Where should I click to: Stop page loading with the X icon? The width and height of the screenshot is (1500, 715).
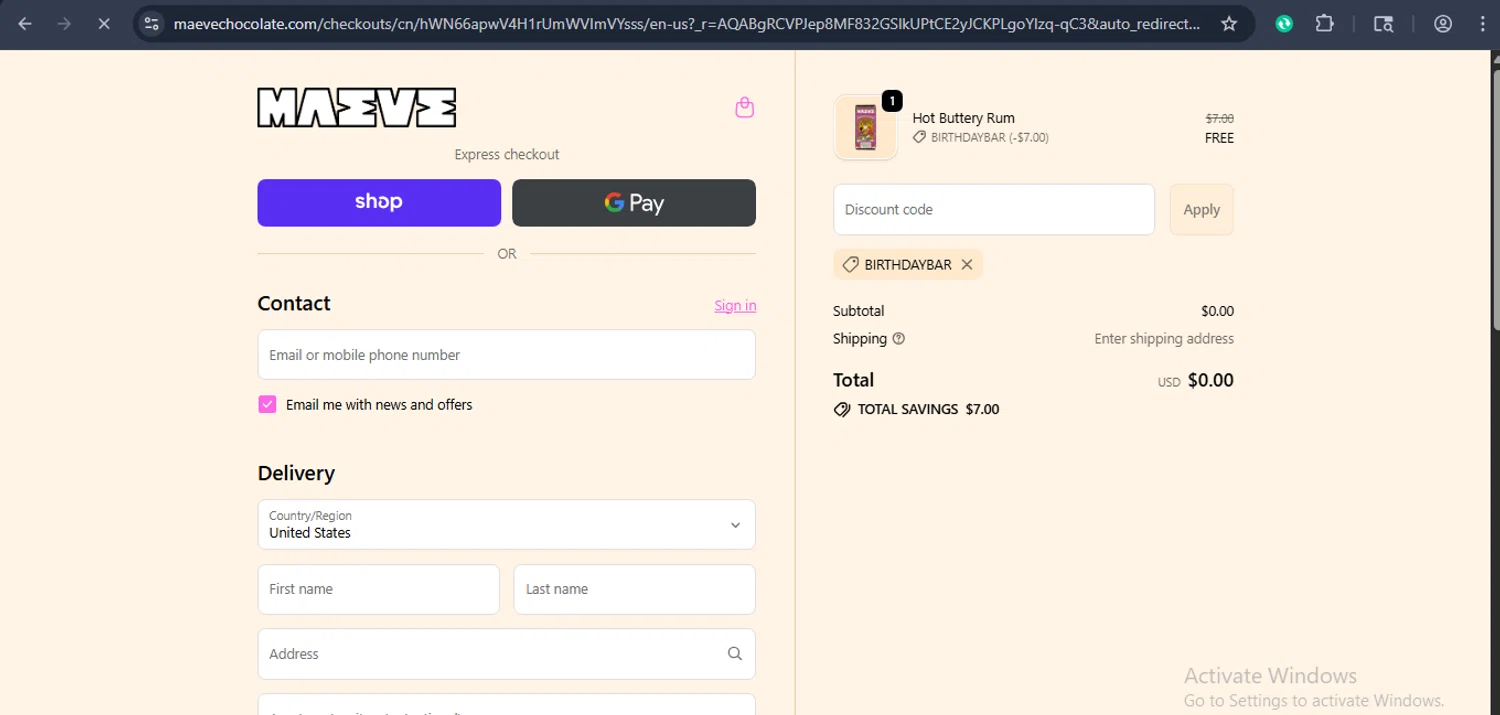(x=104, y=24)
